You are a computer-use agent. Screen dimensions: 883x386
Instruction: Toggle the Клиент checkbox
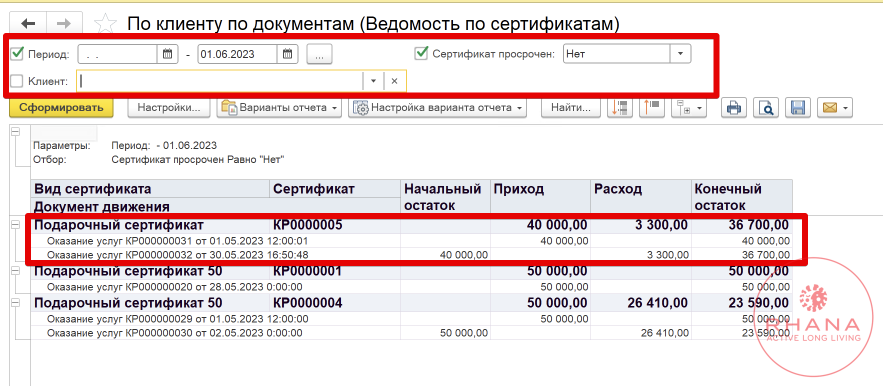(x=17, y=81)
